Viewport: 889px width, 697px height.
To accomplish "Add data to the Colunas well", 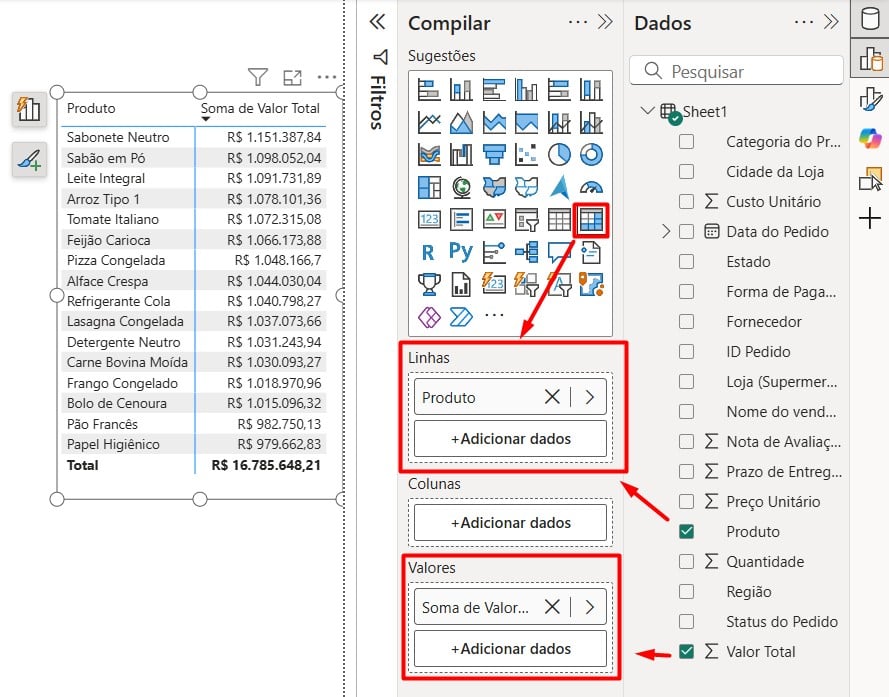I will pyautogui.click(x=510, y=522).
